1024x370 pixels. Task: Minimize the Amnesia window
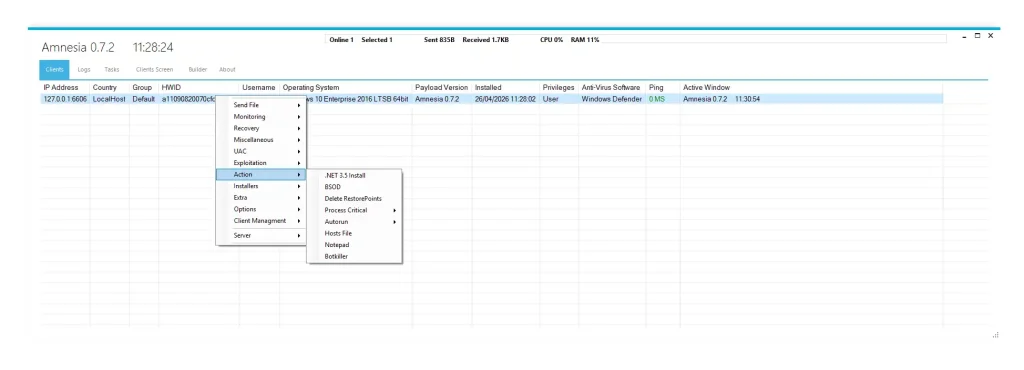[965, 36]
